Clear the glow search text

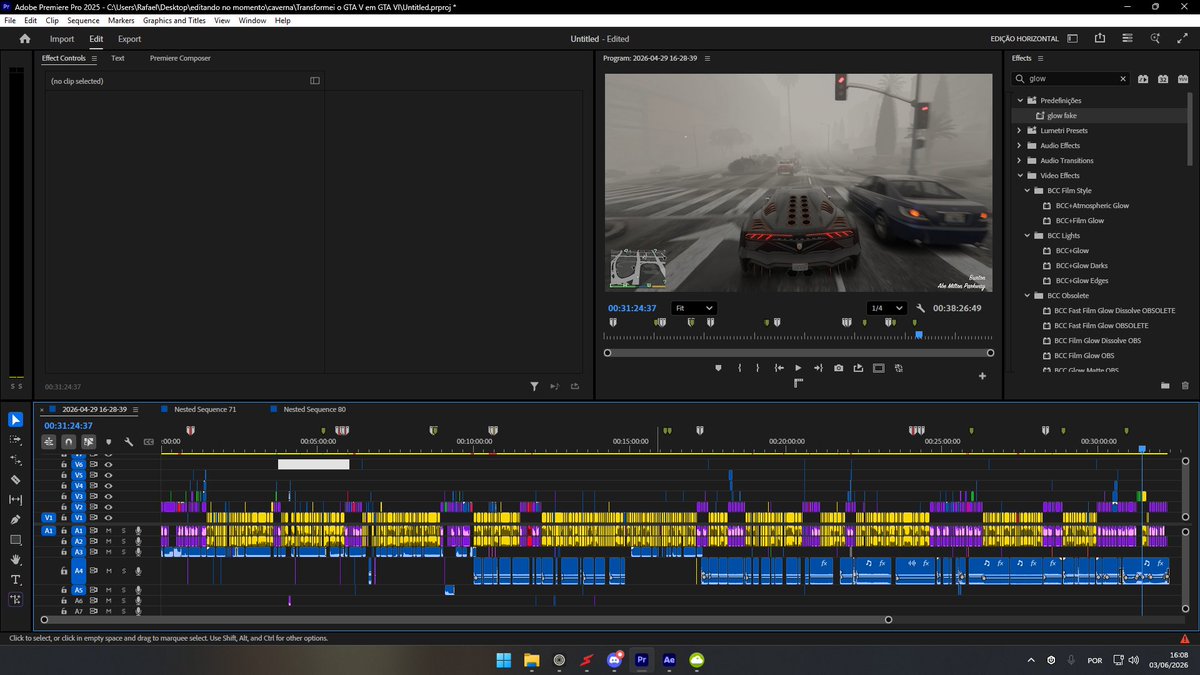(1122, 78)
